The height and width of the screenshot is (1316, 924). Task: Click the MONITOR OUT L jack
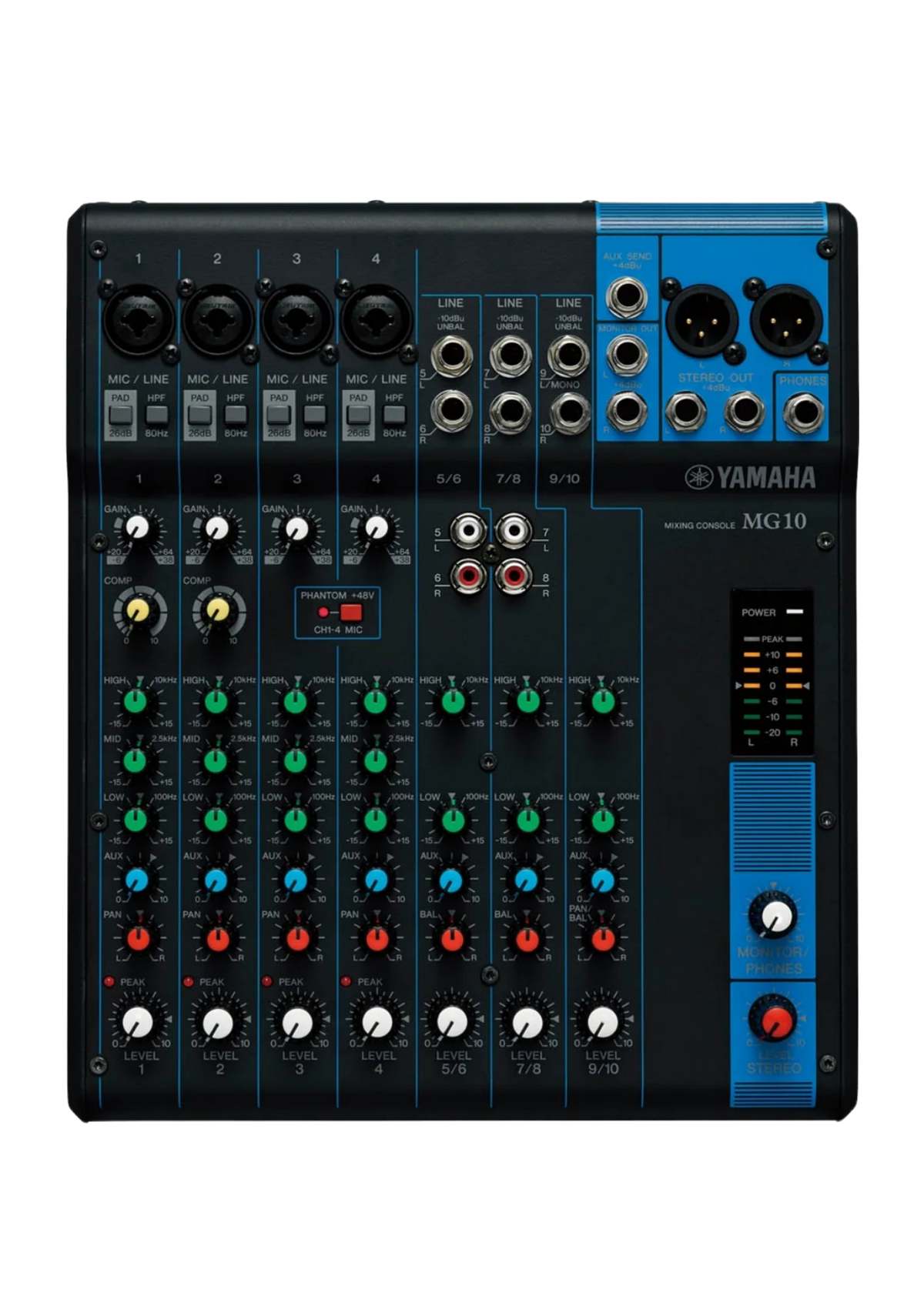tap(627, 355)
